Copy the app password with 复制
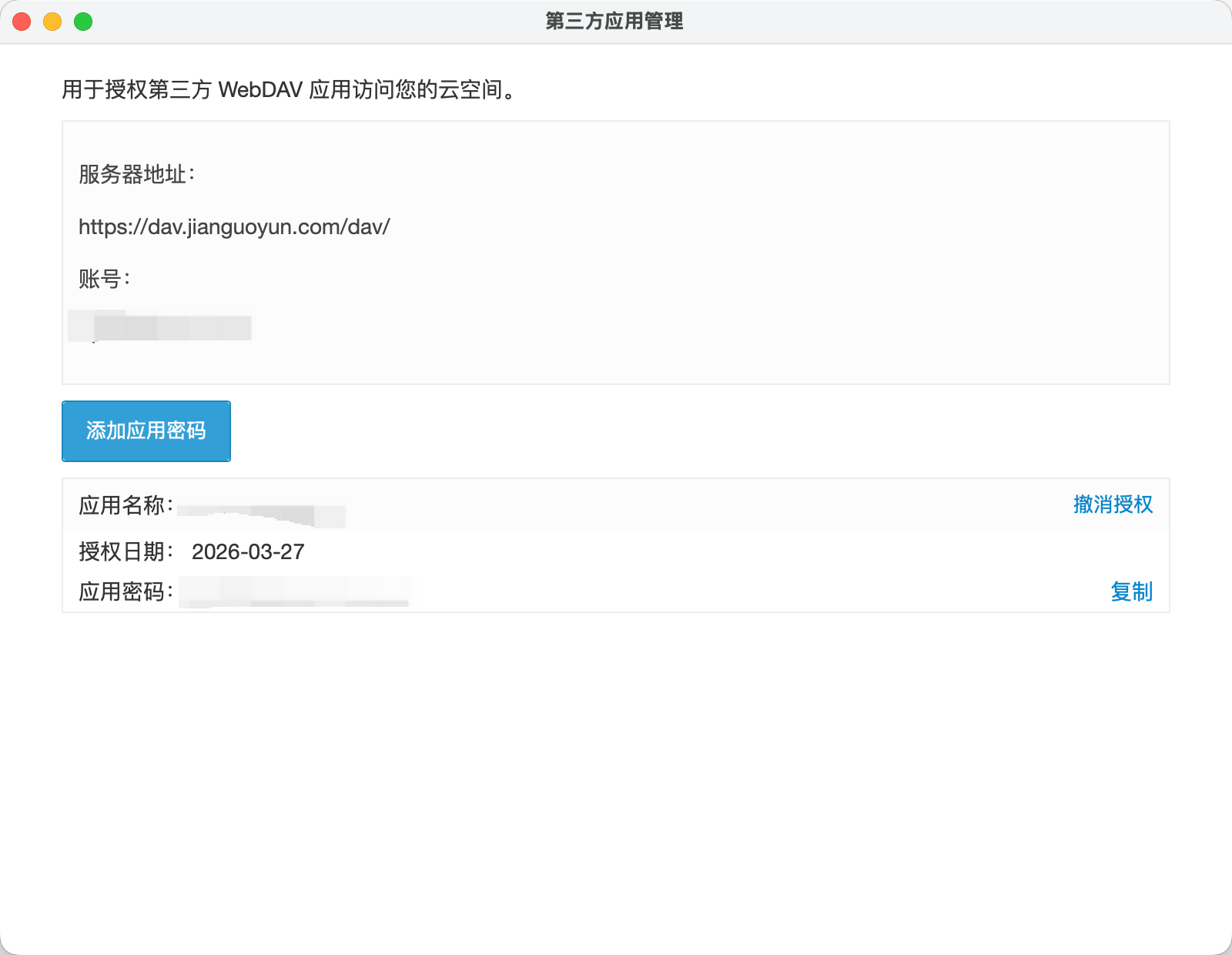This screenshot has width=1232, height=955. [x=1131, y=591]
